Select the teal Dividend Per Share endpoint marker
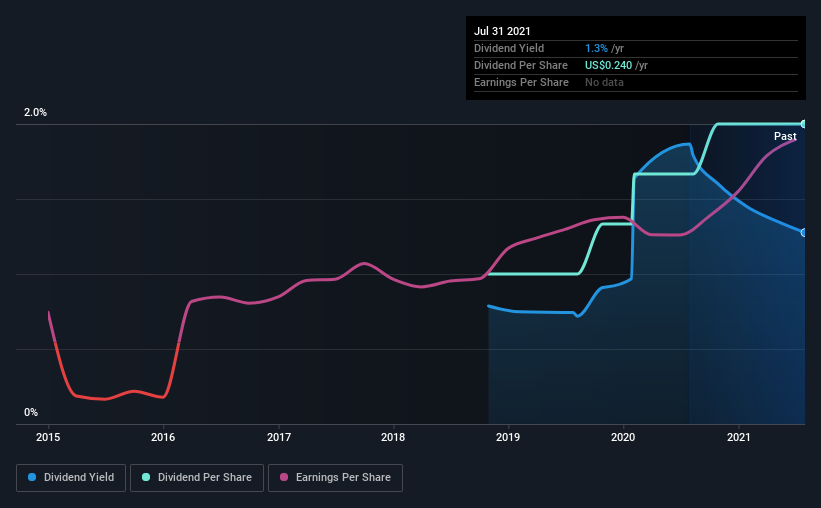821x508 pixels. [x=804, y=124]
